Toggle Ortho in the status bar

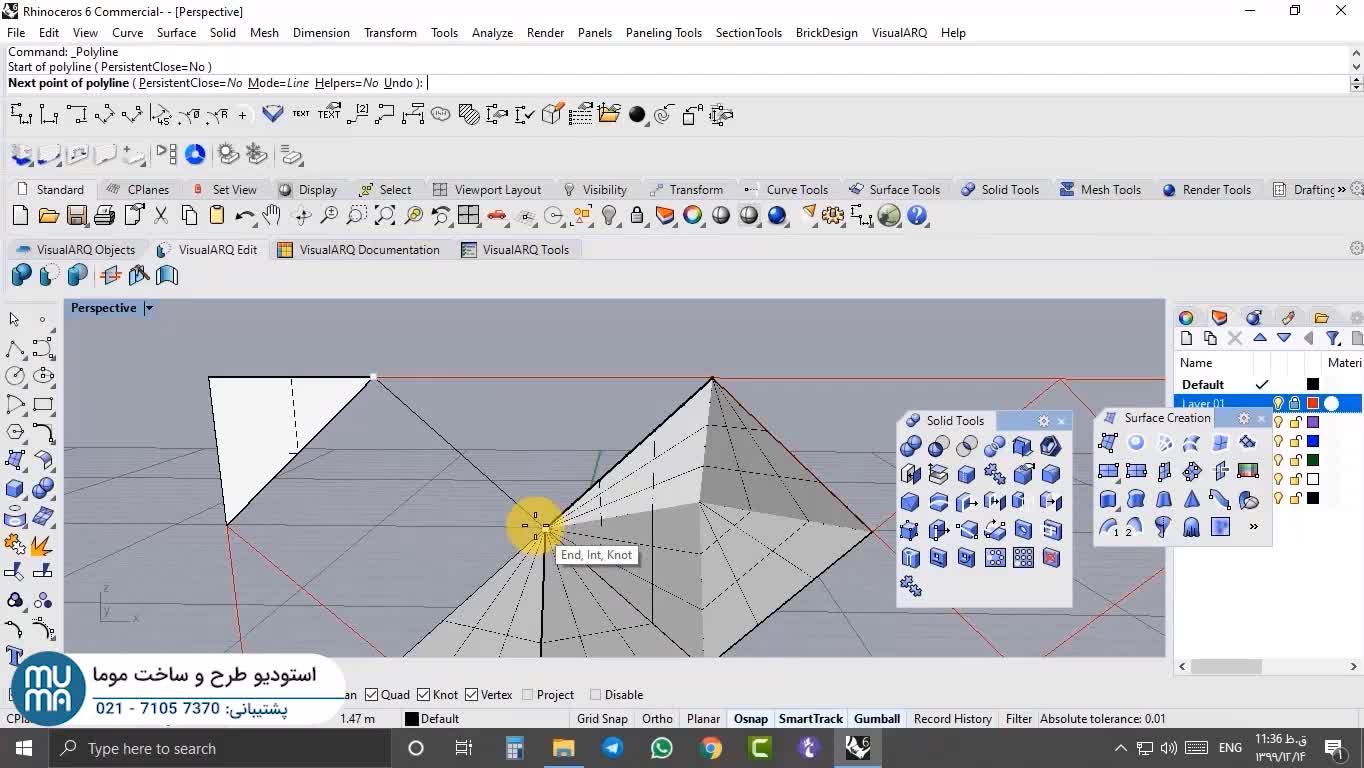(657, 718)
